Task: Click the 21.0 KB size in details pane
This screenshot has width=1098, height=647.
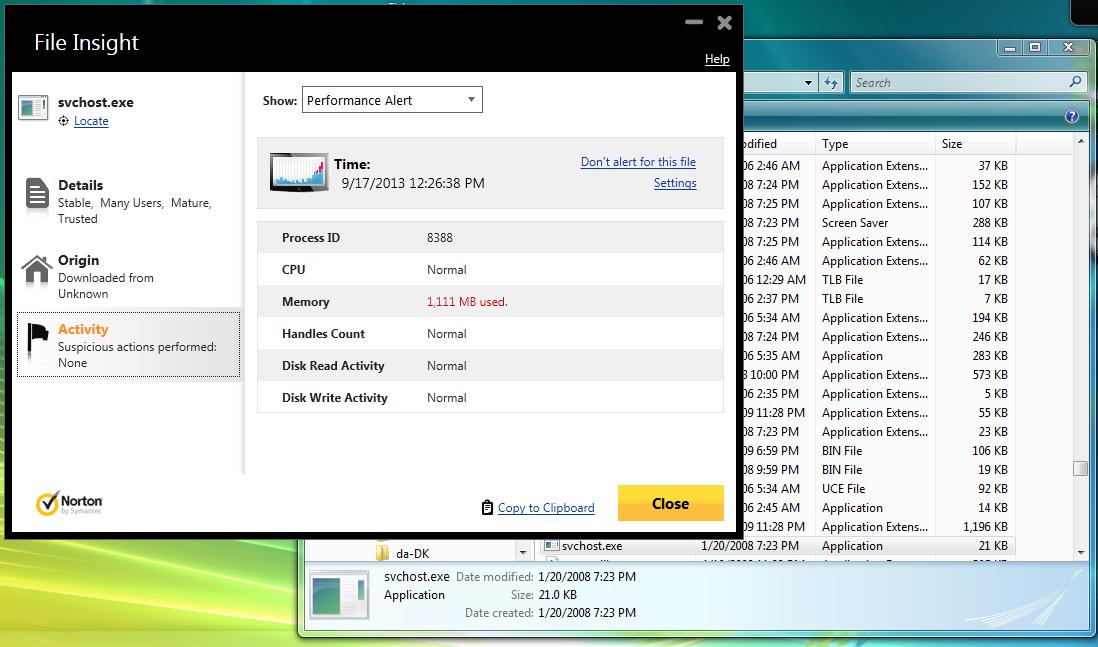Action: point(557,594)
